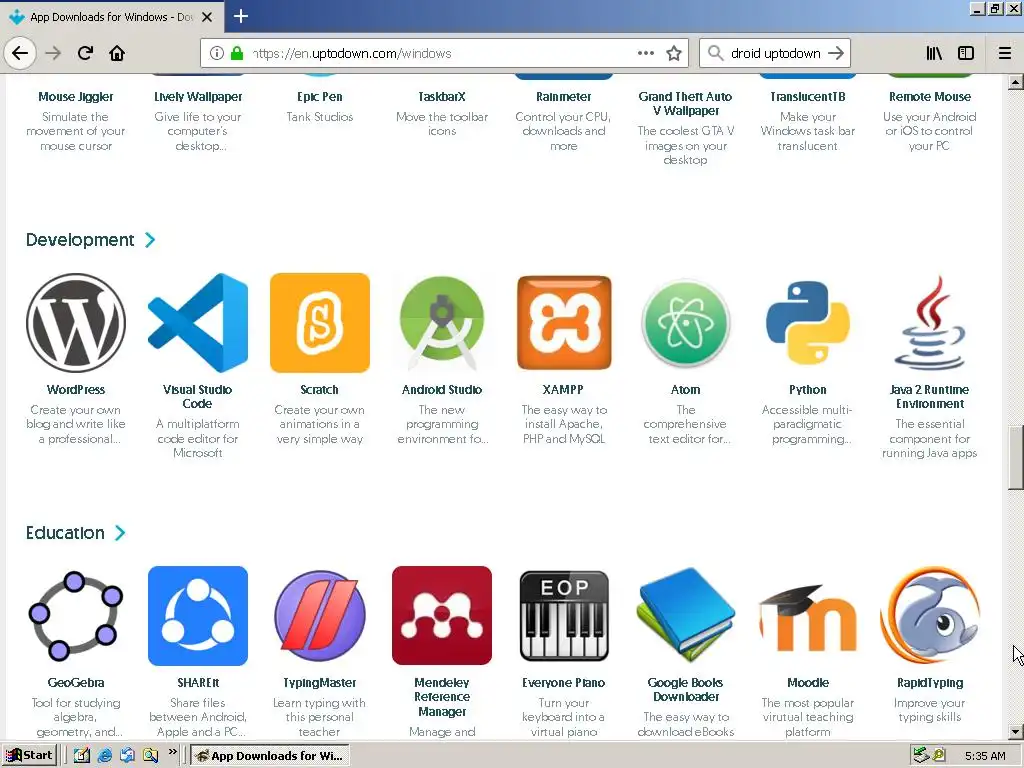Expand the Education category chevron
This screenshot has height=768, width=1024.
tap(120, 533)
